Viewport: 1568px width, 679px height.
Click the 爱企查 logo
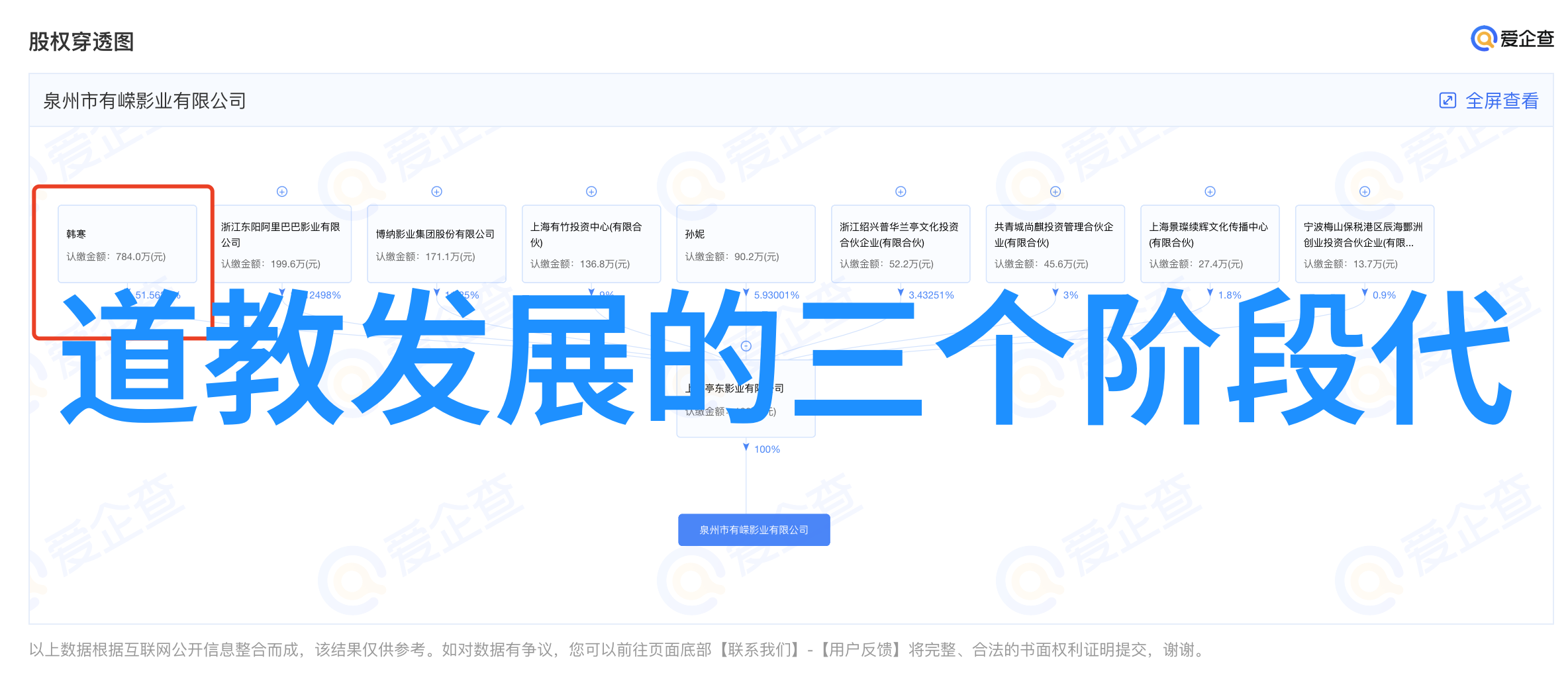(1512, 38)
